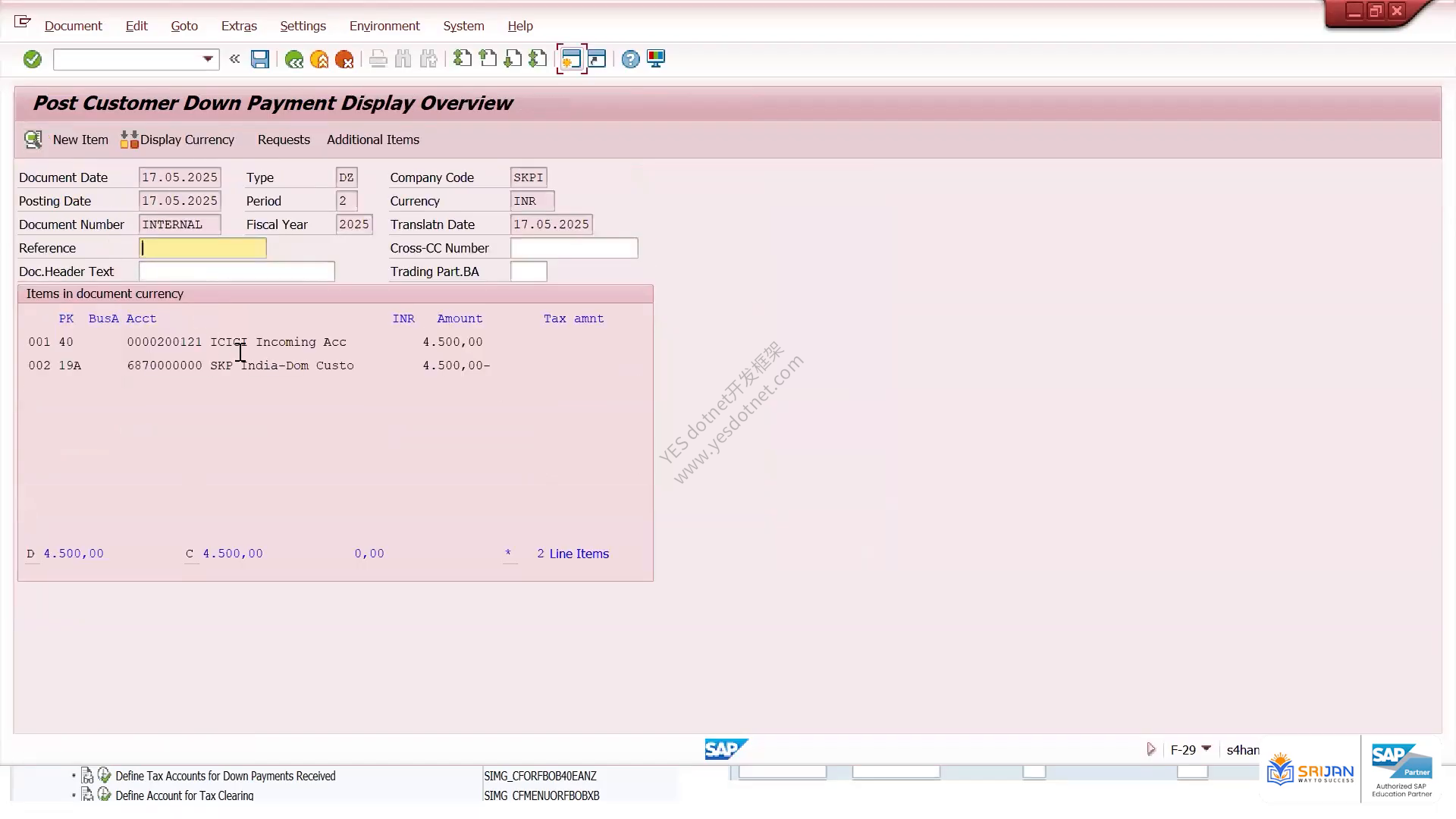Viewport: 1456px width, 819px height.
Task: Select the Define Account for Tax Clearing node
Action: (x=184, y=795)
